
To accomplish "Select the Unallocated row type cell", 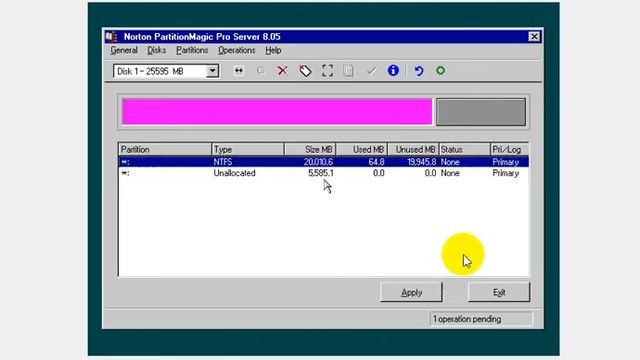I will (235, 173).
